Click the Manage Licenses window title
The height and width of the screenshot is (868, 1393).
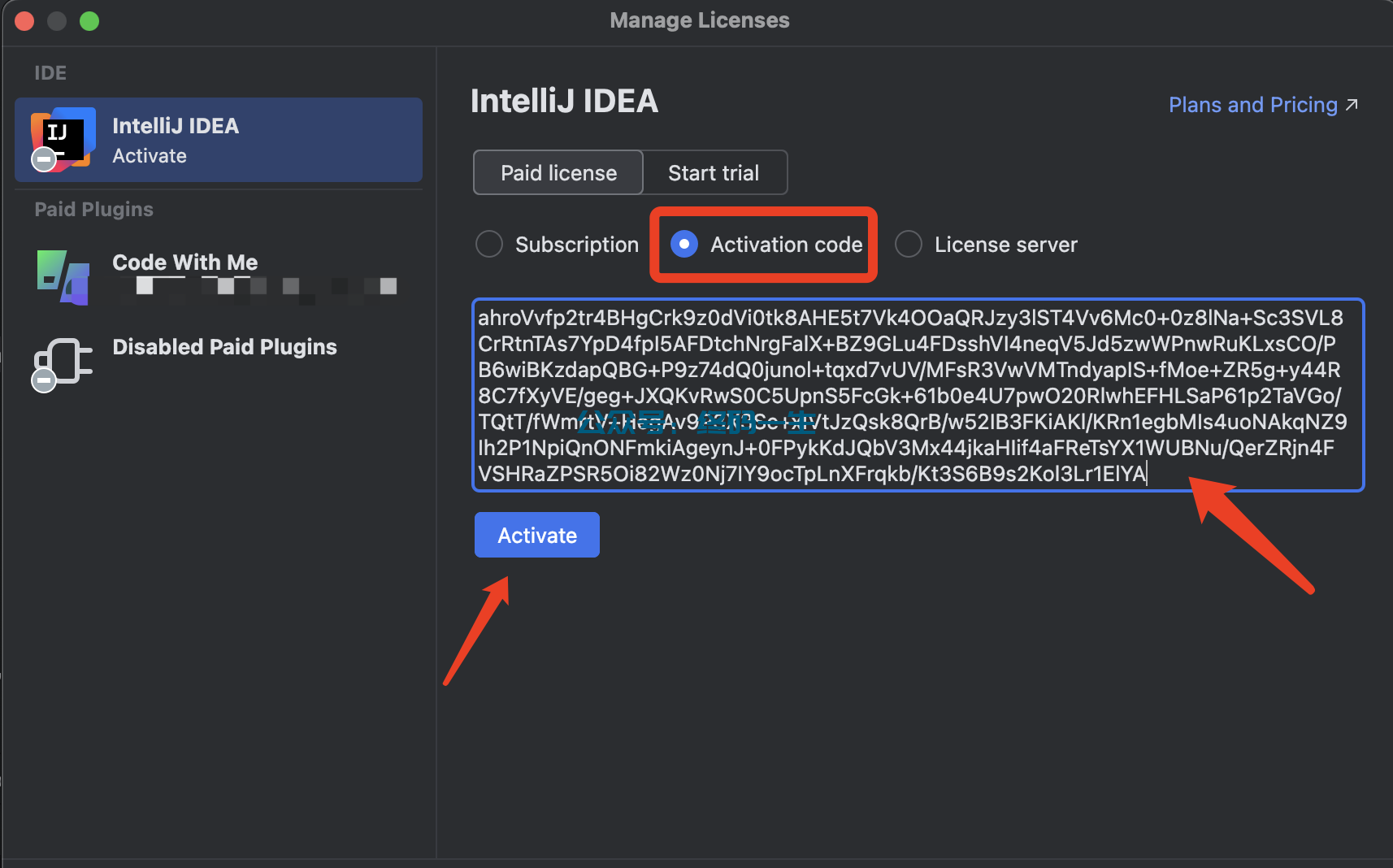(x=700, y=20)
